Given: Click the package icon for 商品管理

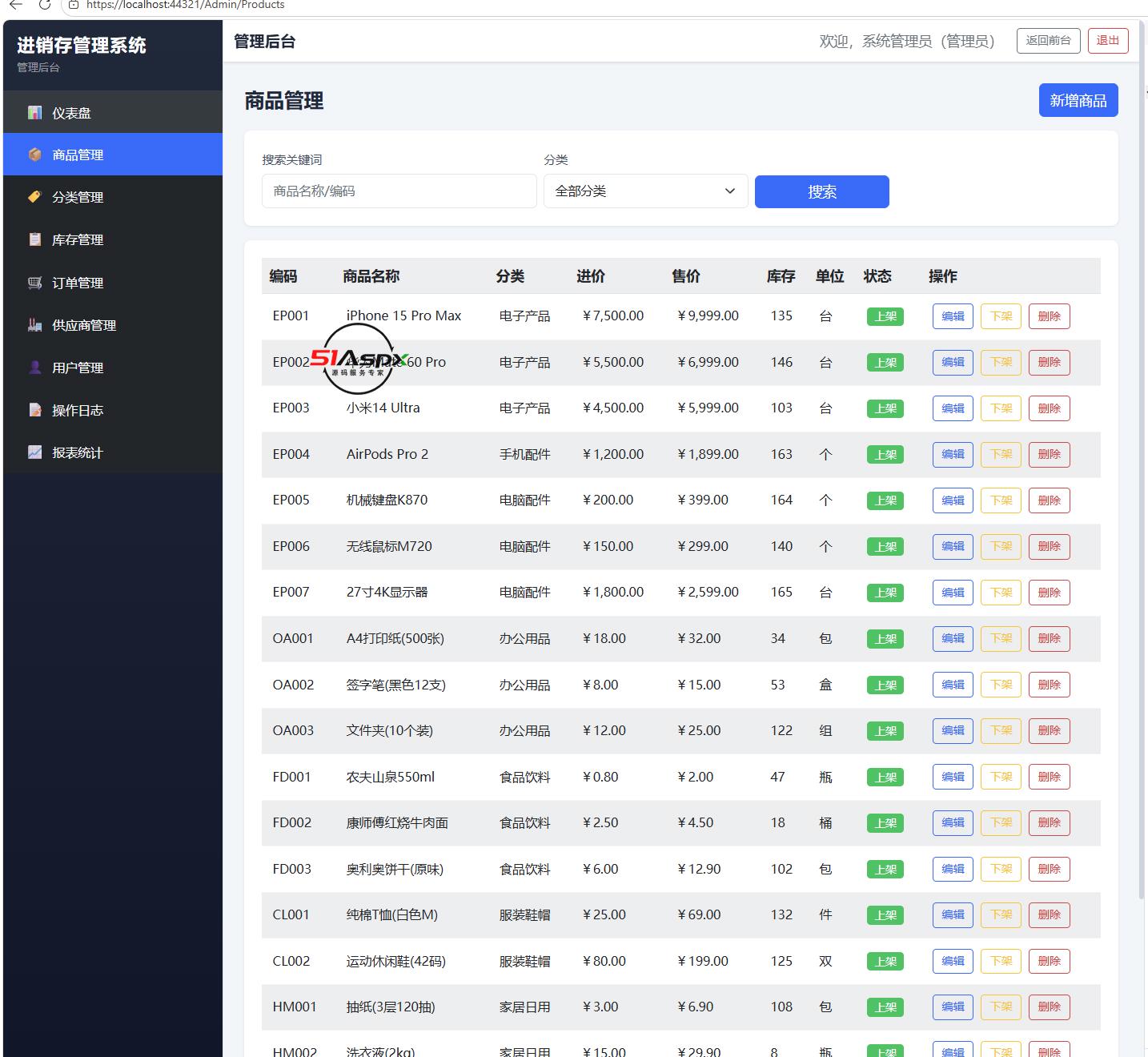Looking at the screenshot, I should point(34,155).
